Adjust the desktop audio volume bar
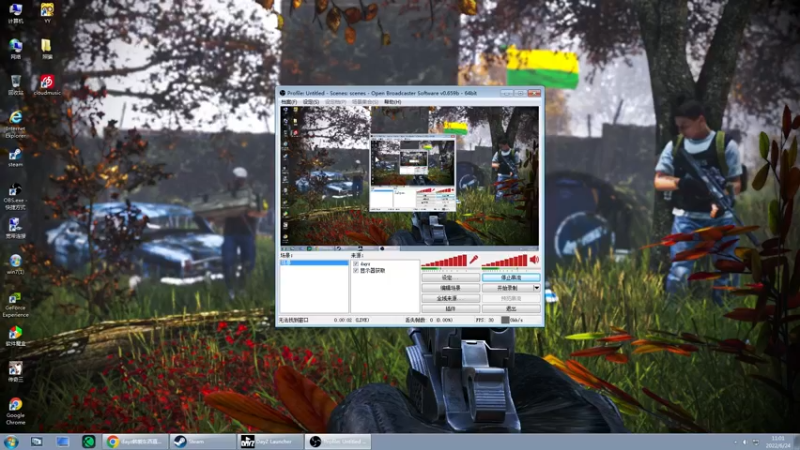 pyautogui.click(x=505, y=261)
